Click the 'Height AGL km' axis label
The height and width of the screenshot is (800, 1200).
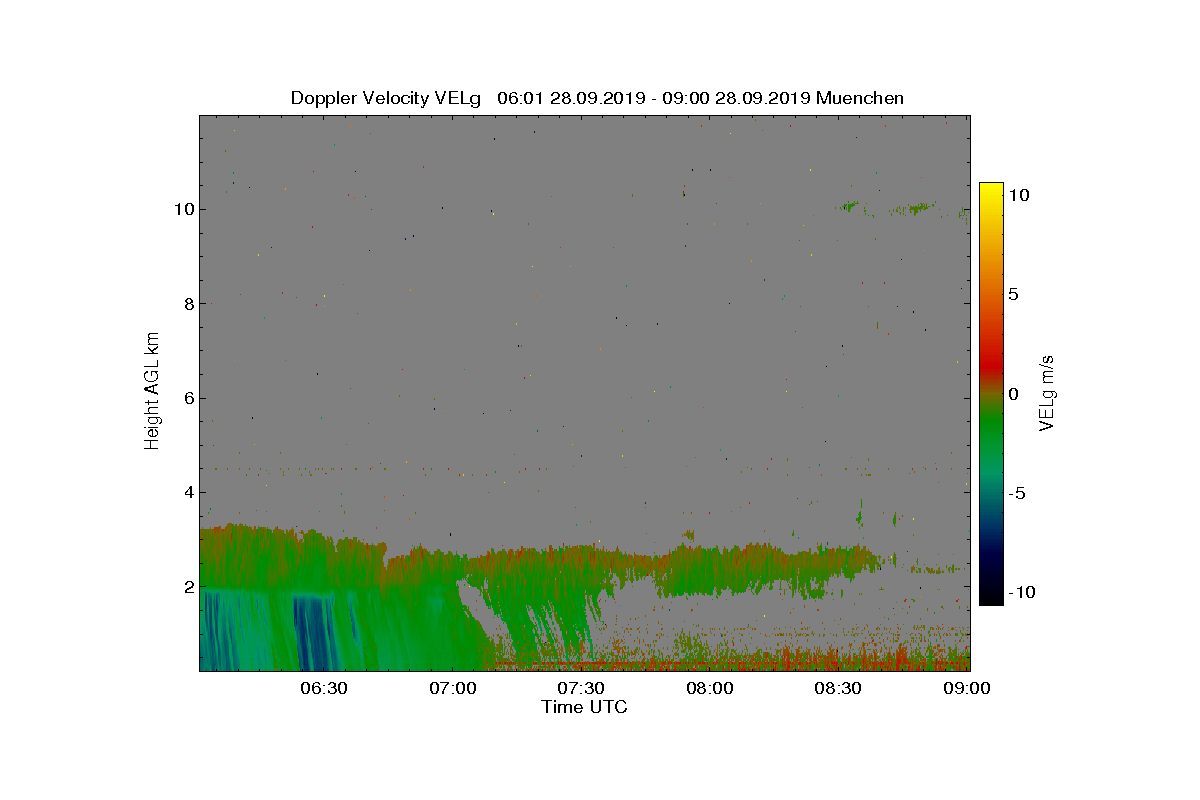pyautogui.click(x=153, y=391)
